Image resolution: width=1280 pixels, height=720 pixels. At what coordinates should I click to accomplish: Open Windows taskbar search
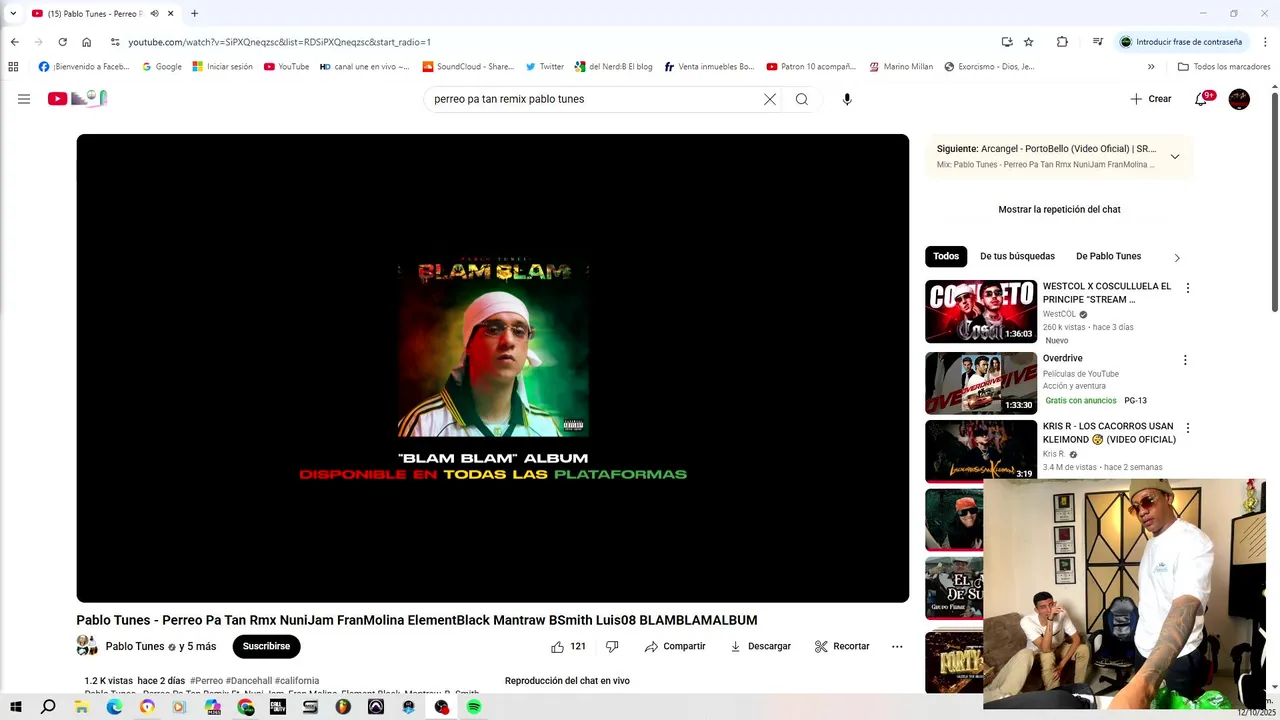pos(48,707)
